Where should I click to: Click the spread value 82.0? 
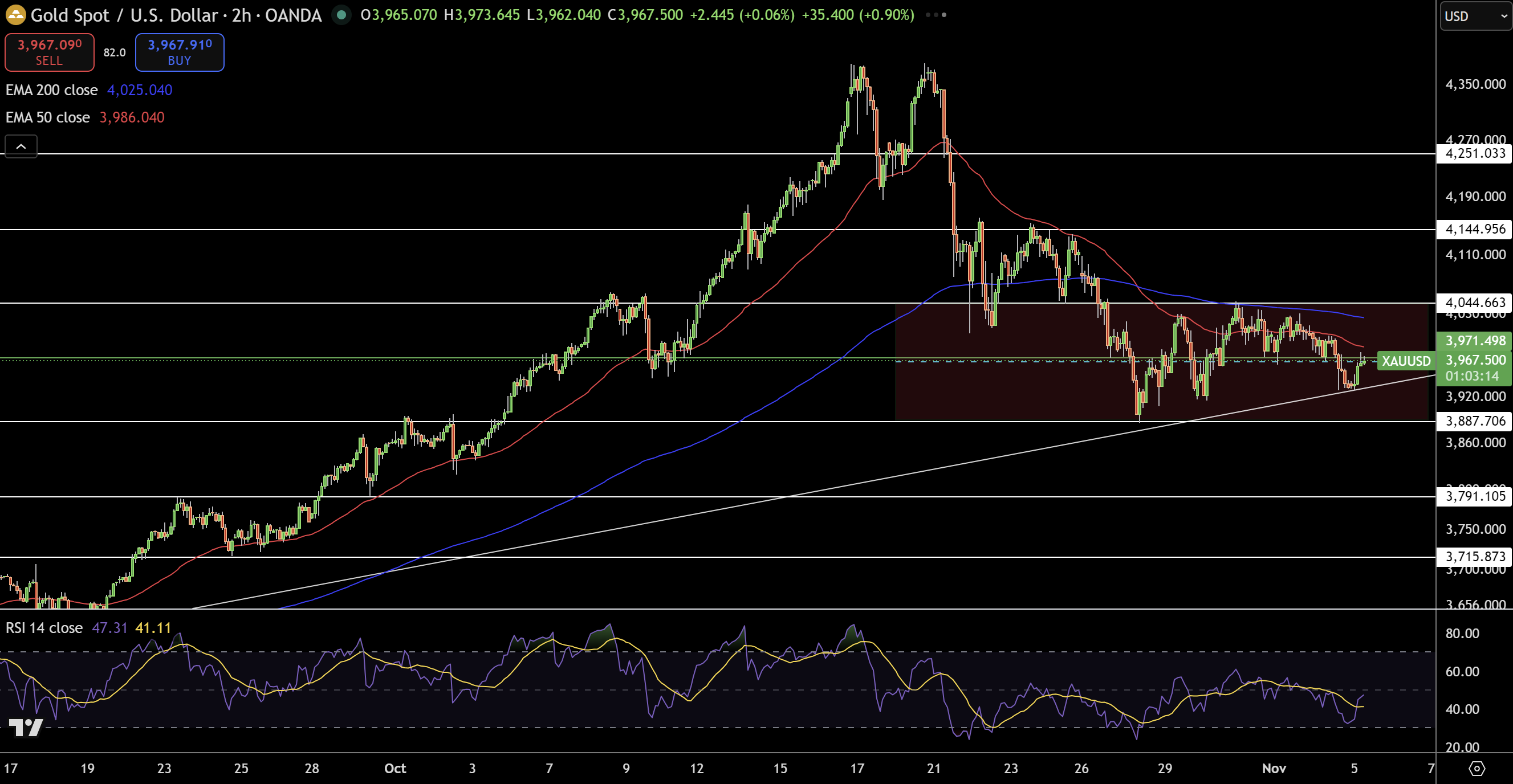pyautogui.click(x=115, y=52)
